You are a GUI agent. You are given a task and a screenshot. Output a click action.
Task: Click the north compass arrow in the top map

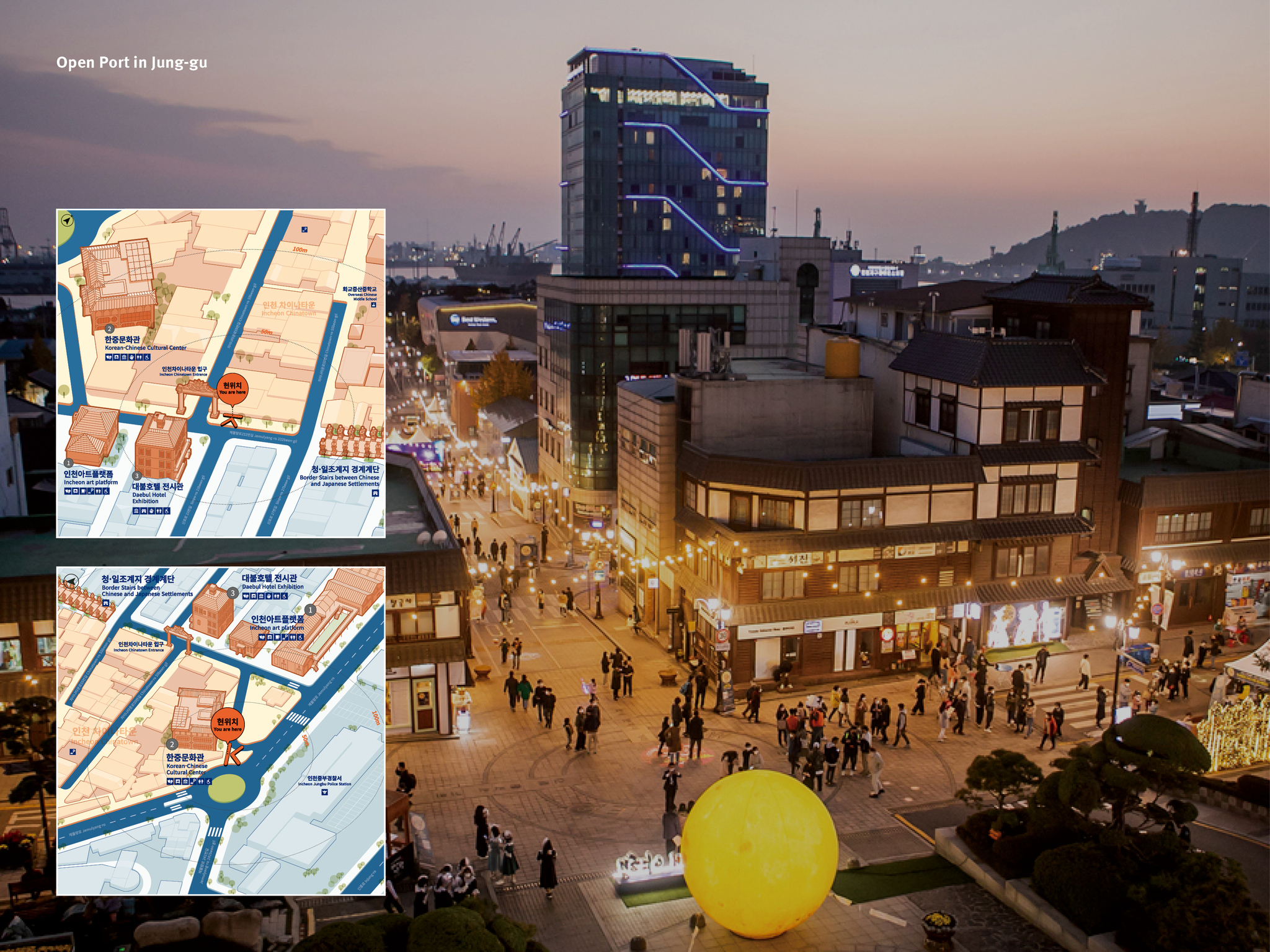[66, 220]
